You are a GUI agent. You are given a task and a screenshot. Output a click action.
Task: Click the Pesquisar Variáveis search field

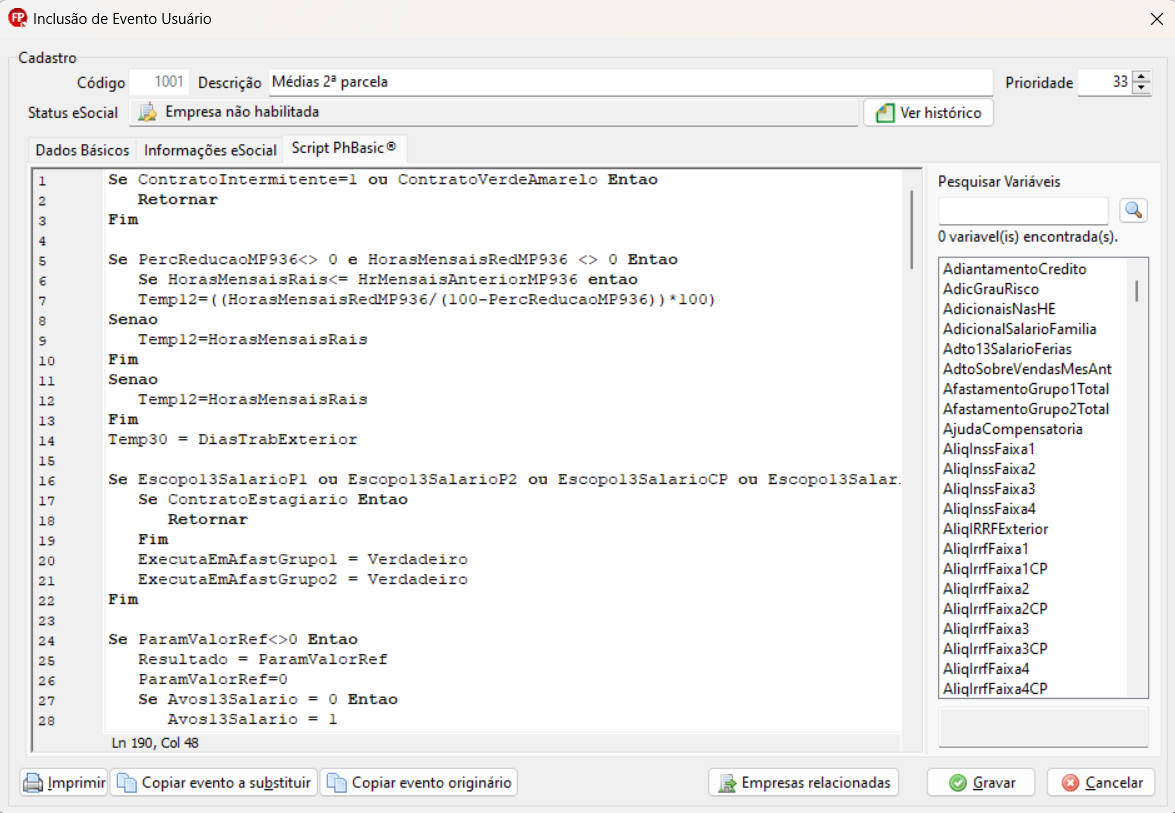pyautogui.click(x=1023, y=210)
